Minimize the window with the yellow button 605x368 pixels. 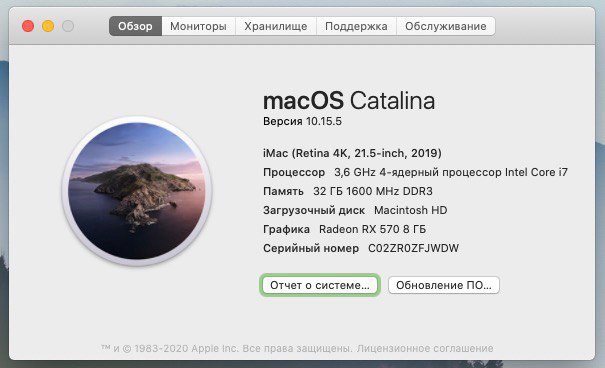[x=48, y=26]
